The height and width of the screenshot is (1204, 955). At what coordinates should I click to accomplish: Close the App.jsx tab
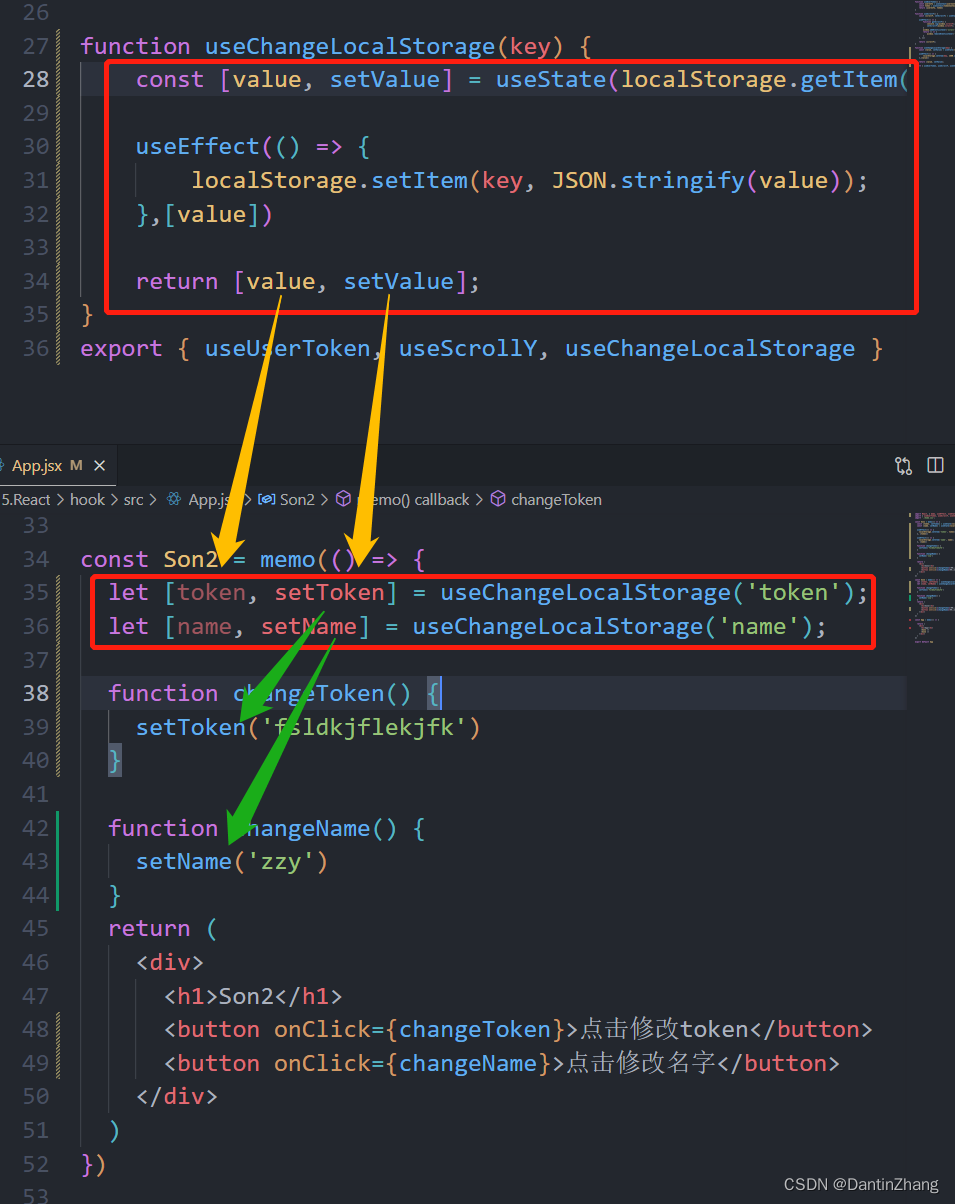97,465
